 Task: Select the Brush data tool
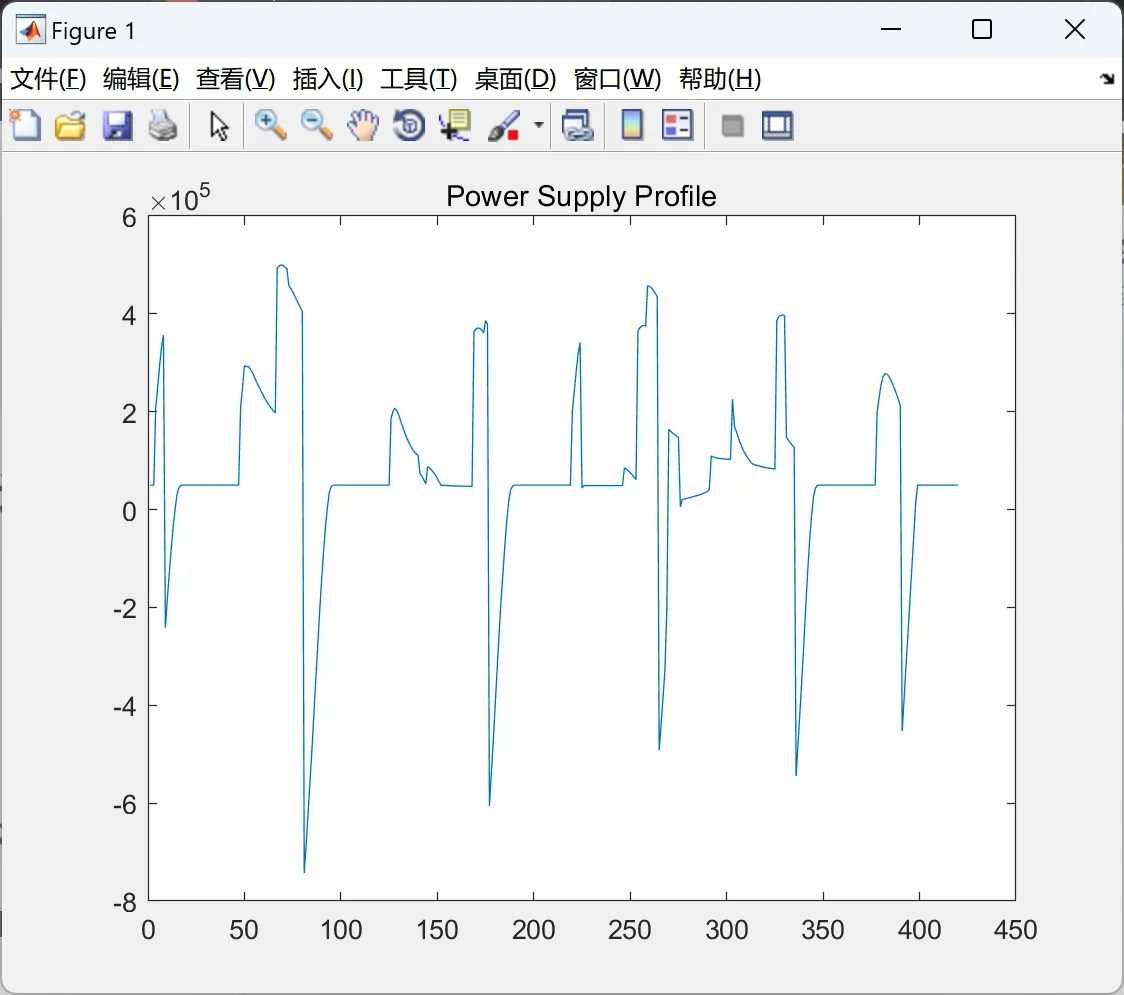tap(504, 125)
